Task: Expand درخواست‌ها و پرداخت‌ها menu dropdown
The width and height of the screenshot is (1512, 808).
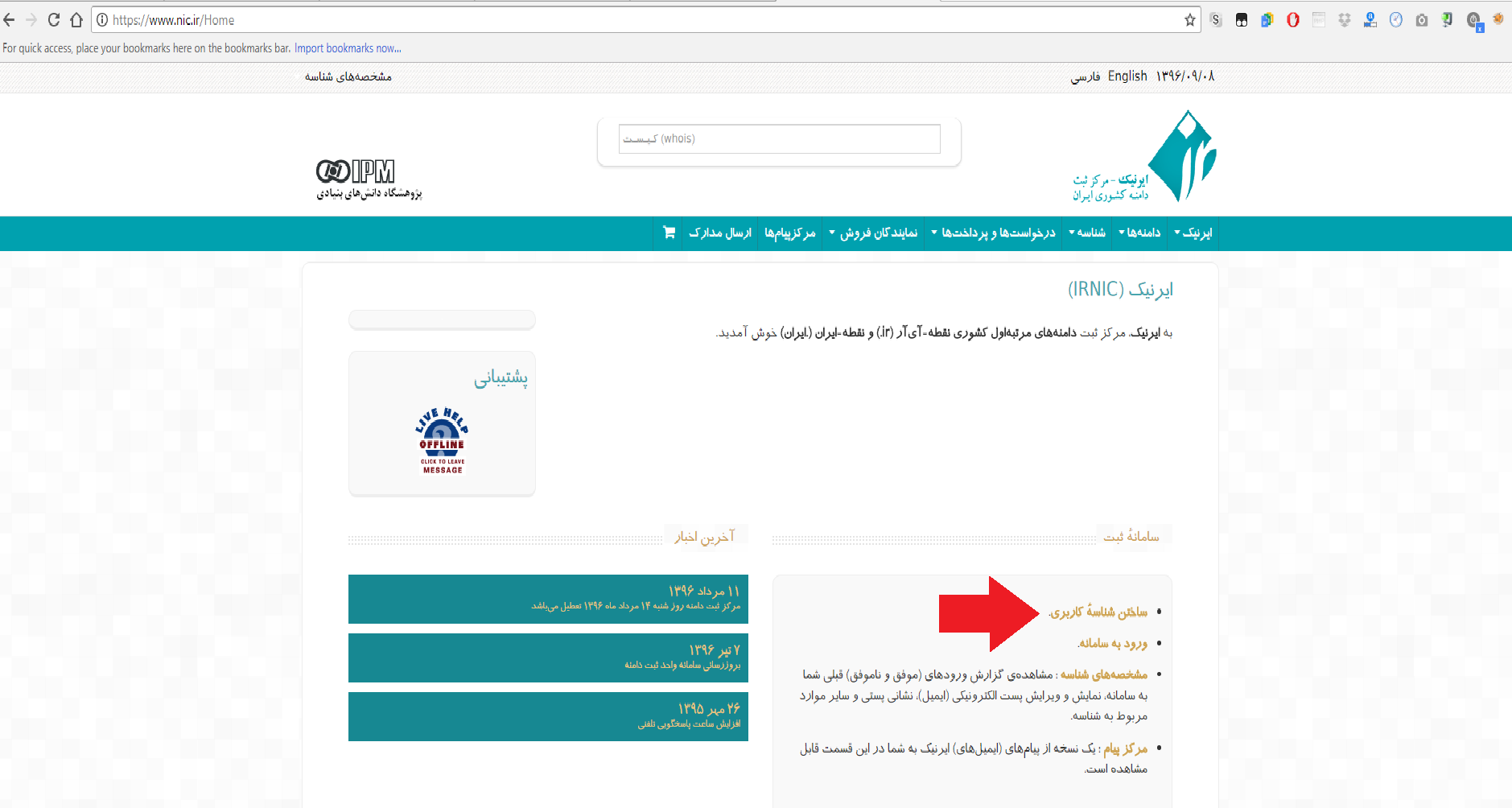Action: pos(994,233)
